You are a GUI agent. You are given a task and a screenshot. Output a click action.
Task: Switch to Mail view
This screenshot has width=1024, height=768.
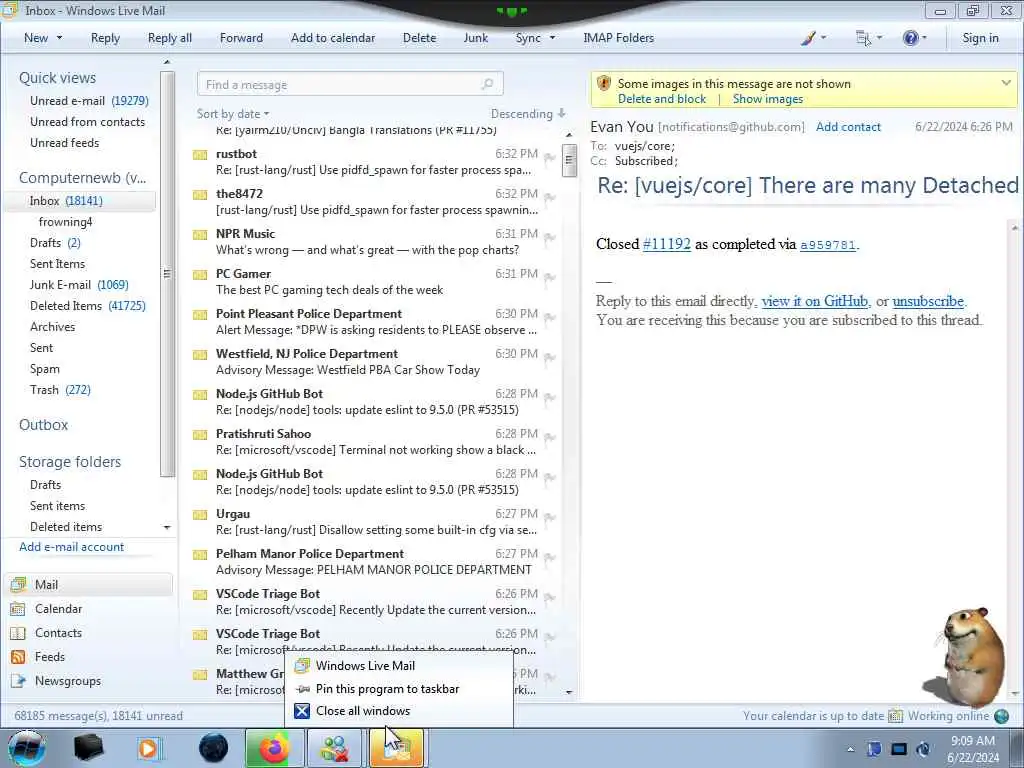[x=88, y=584]
